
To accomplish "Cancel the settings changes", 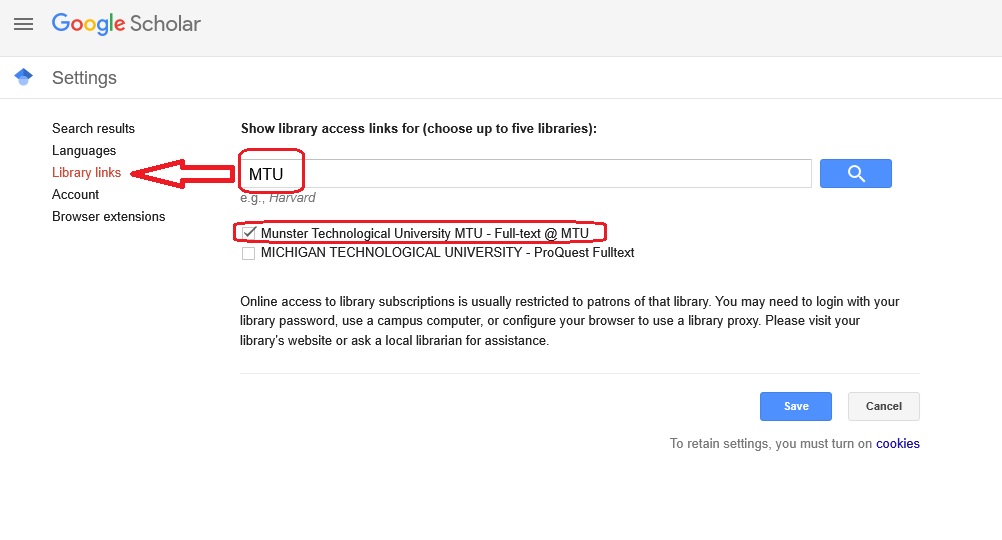I will [x=884, y=406].
